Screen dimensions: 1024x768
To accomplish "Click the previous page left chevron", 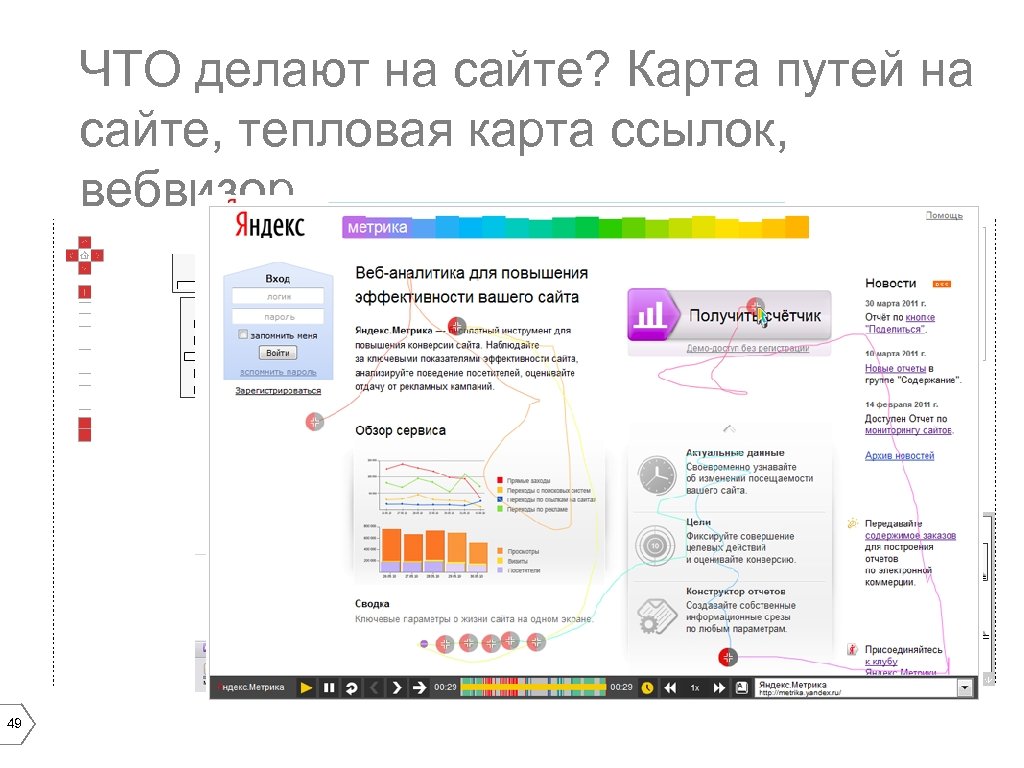I will 374,688.
